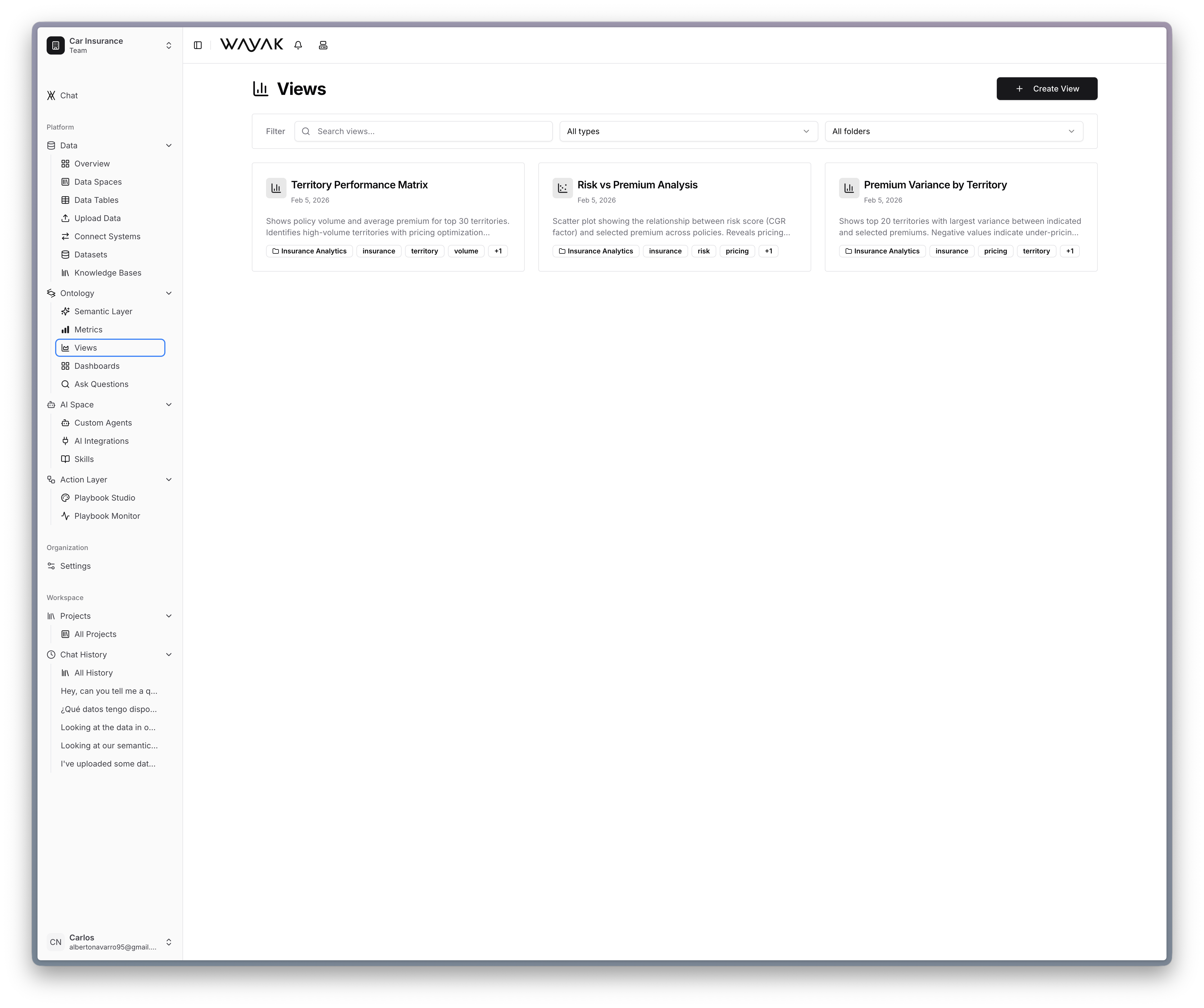Collapse the Ontology section chevron

(x=169, y=293)
